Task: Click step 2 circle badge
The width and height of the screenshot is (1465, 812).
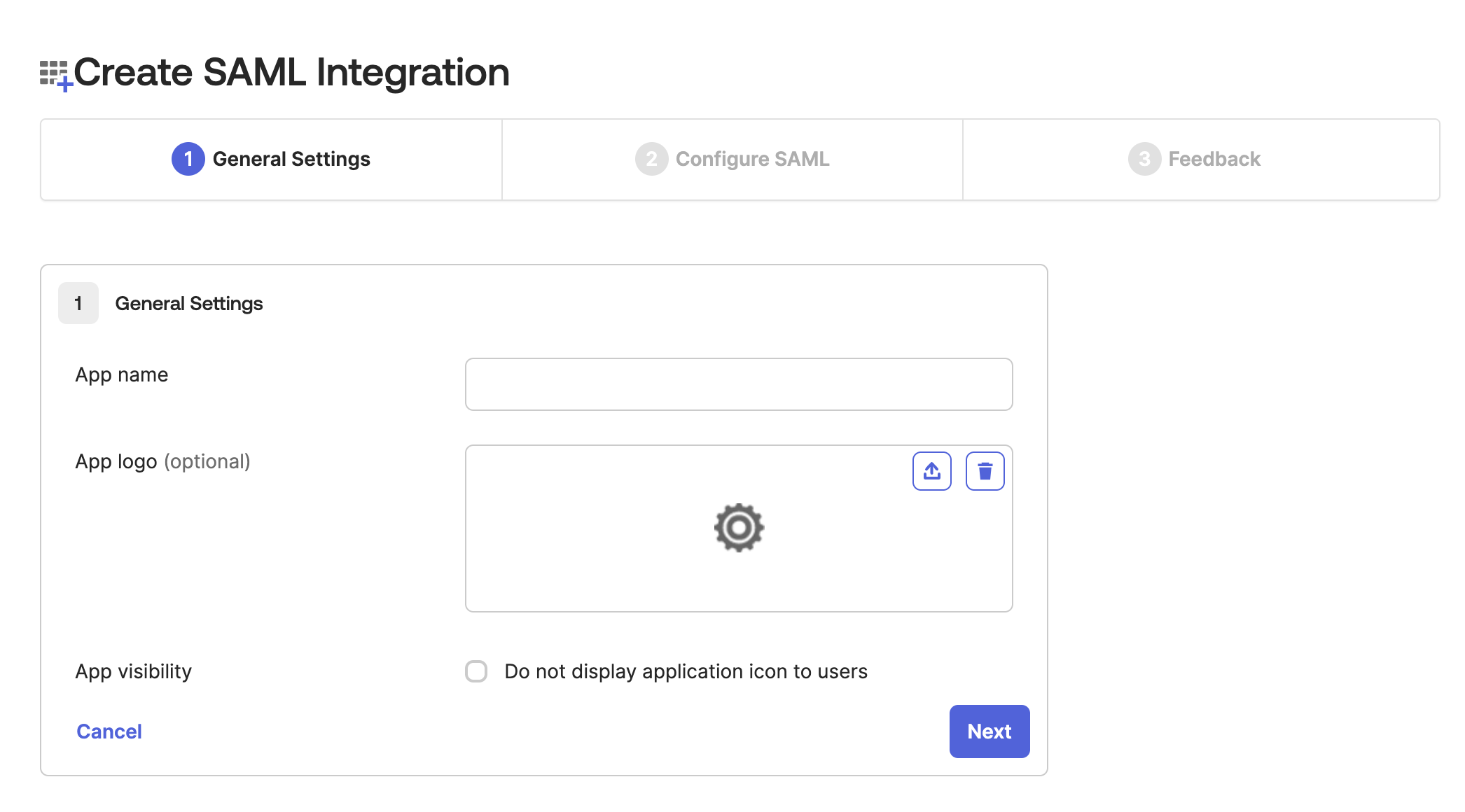Action: (x=651, y=159)
